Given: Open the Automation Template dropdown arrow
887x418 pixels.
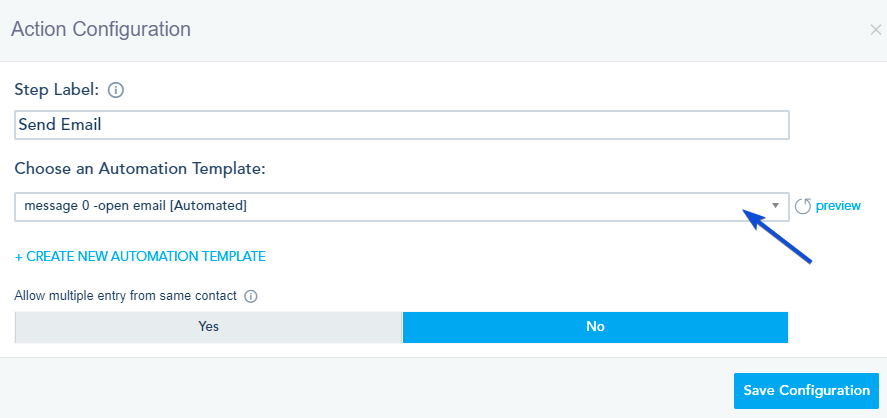Looking at the screenshot, I should (x=775, y=206).
